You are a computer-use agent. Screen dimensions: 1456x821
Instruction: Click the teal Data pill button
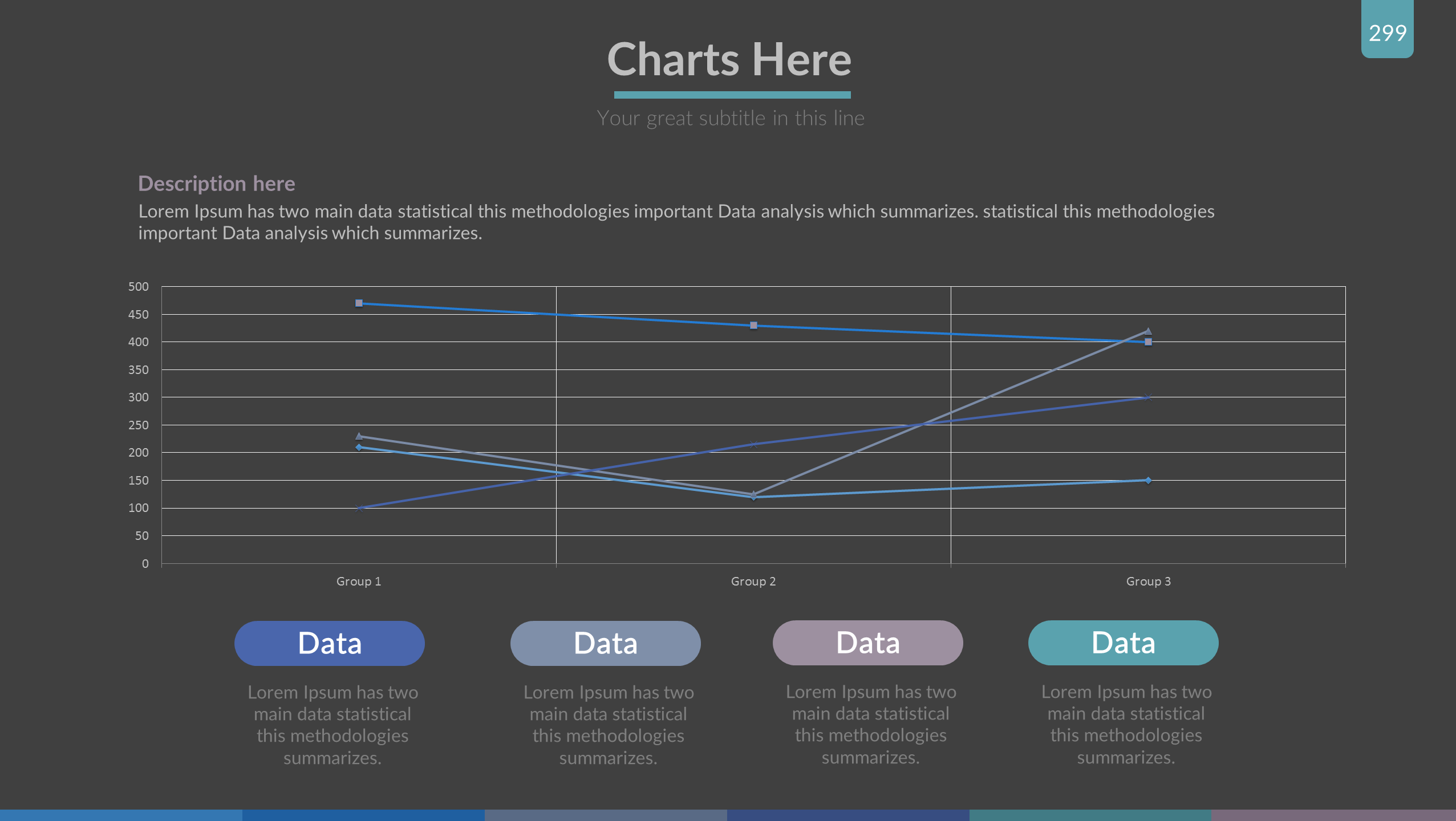pyautogui.click(x=1123, y=643)
